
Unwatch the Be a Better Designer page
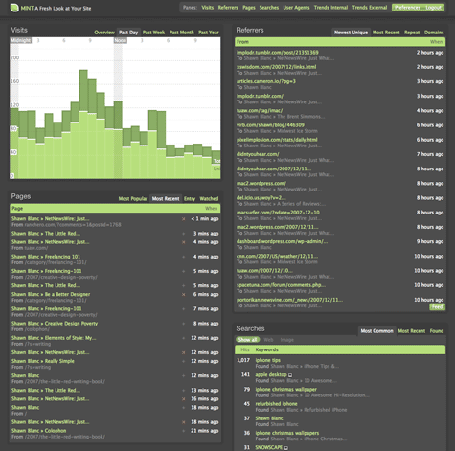(183, 294)
